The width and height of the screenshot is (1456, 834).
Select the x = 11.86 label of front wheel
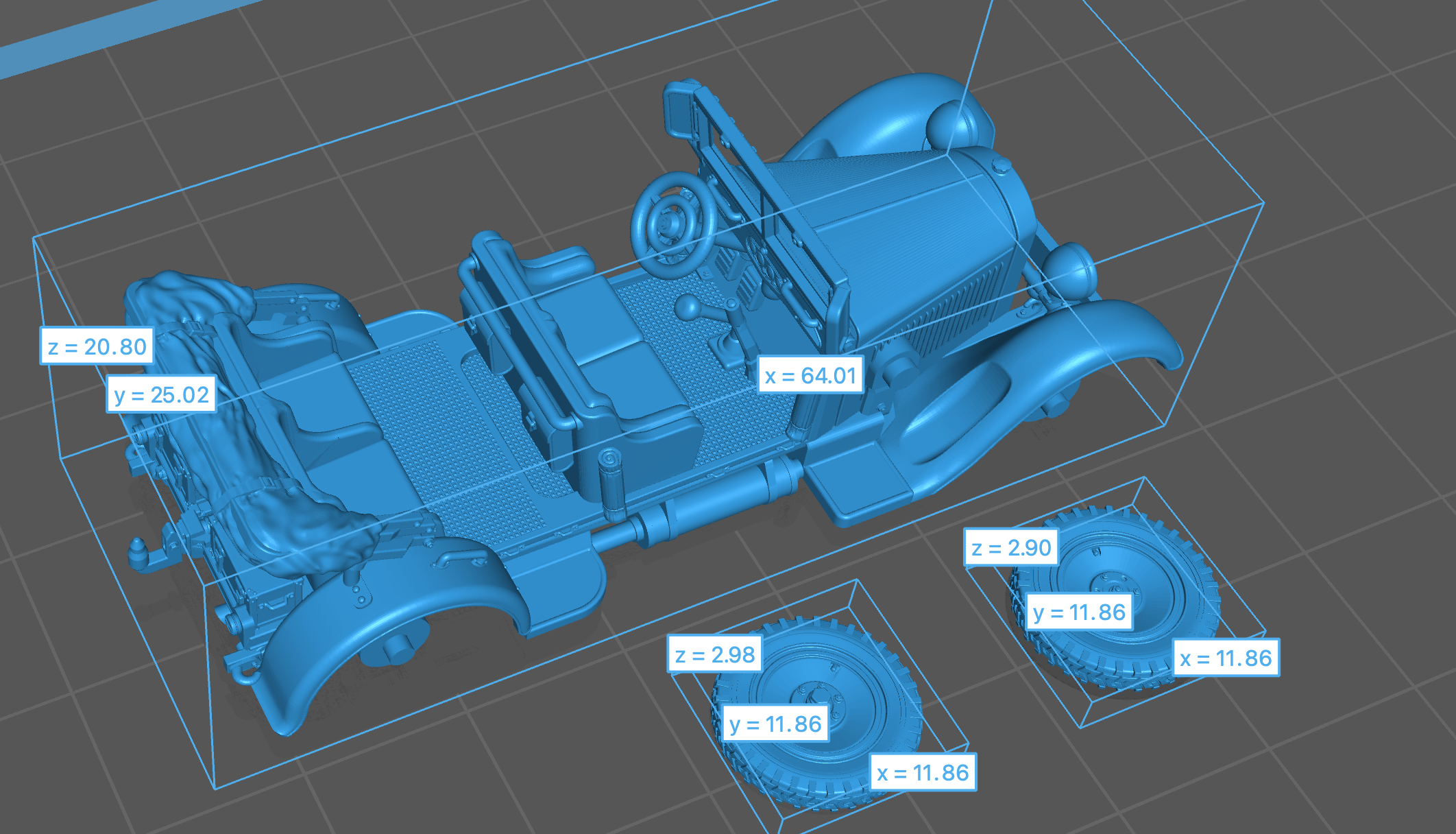(922, 772)
